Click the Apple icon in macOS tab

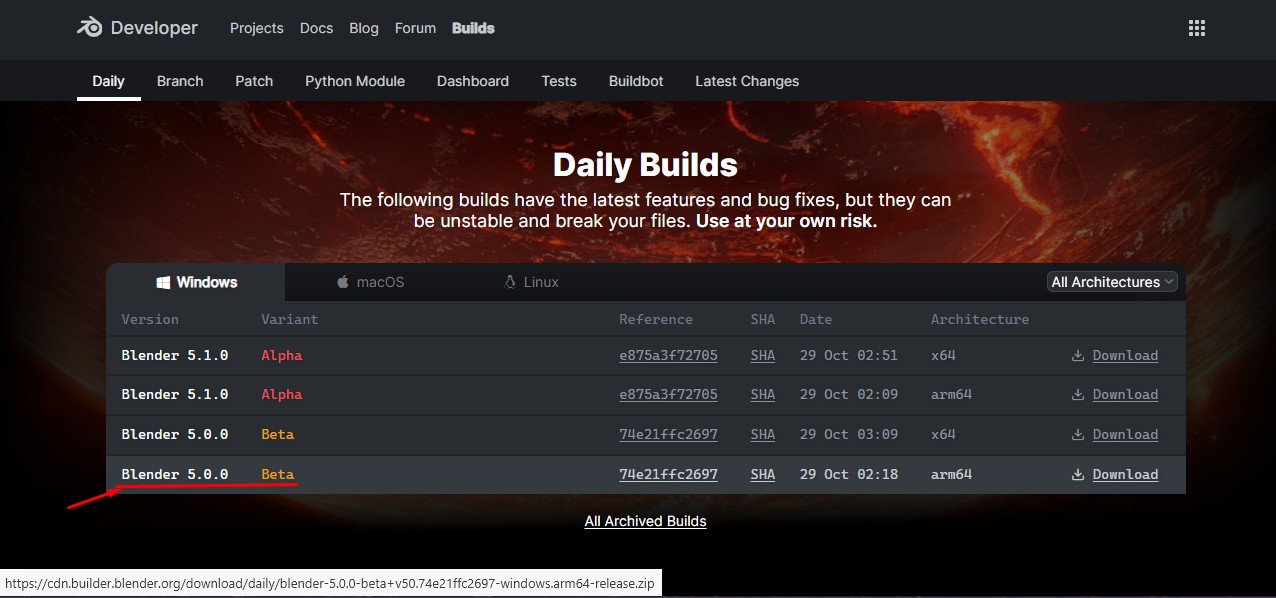(x=343, y=283)
